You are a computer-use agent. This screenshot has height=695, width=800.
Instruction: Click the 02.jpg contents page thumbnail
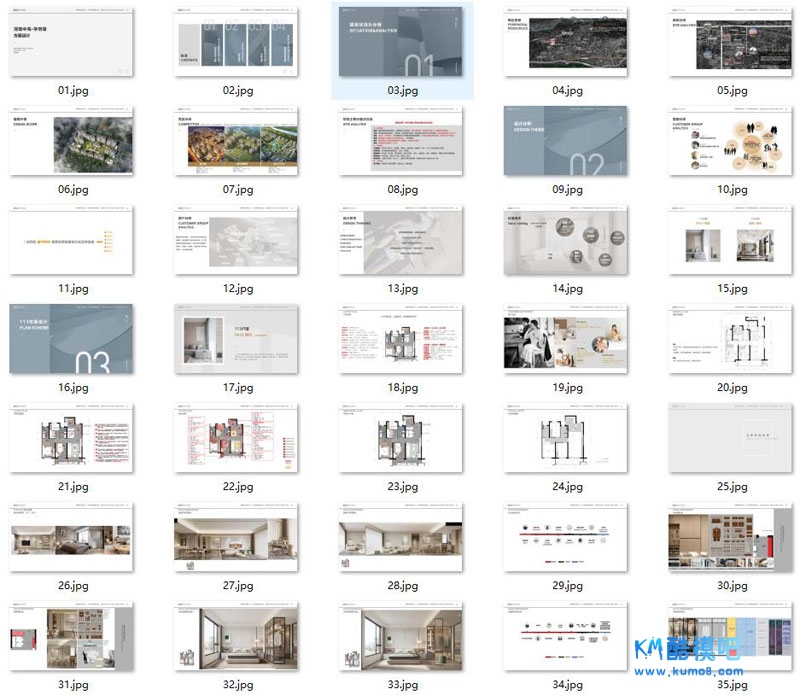[x=237, y=42]
